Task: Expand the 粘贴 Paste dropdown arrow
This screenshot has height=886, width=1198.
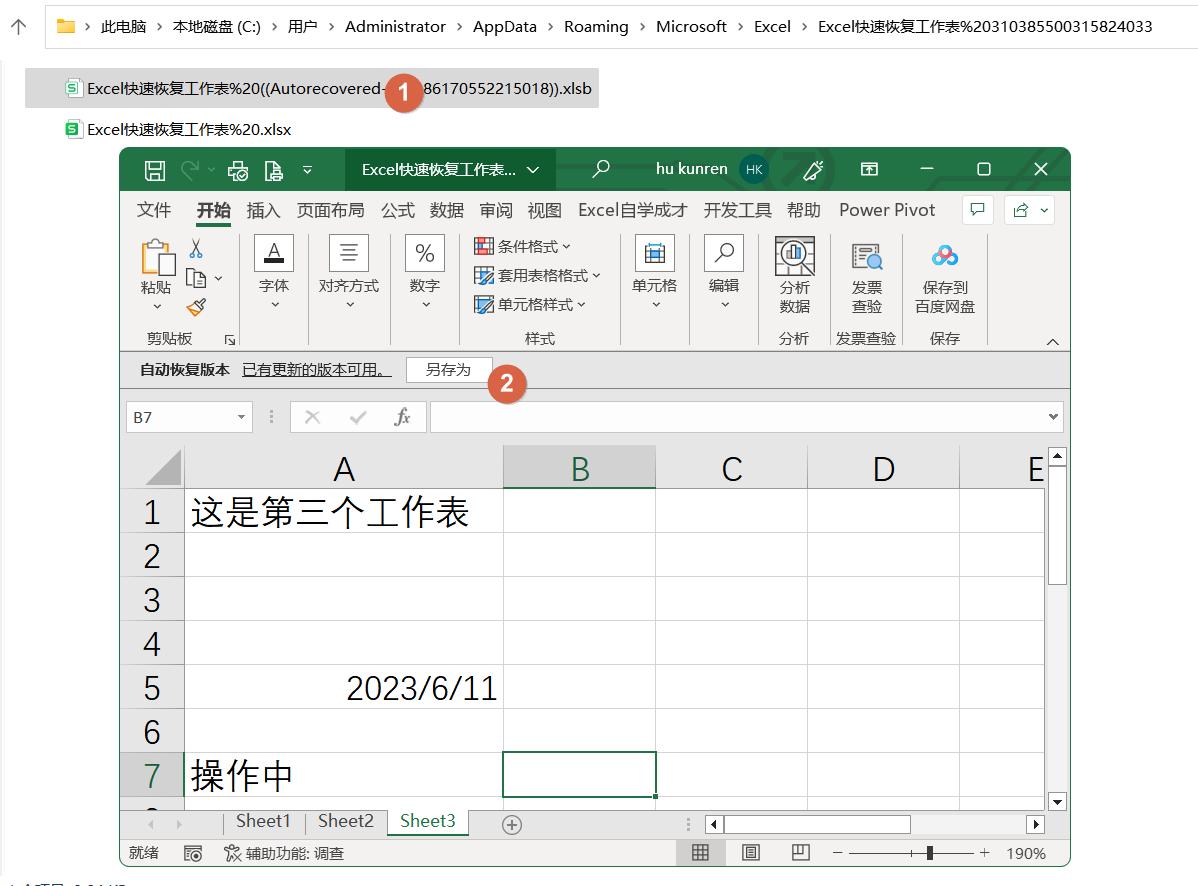Action: coord(156,305)
